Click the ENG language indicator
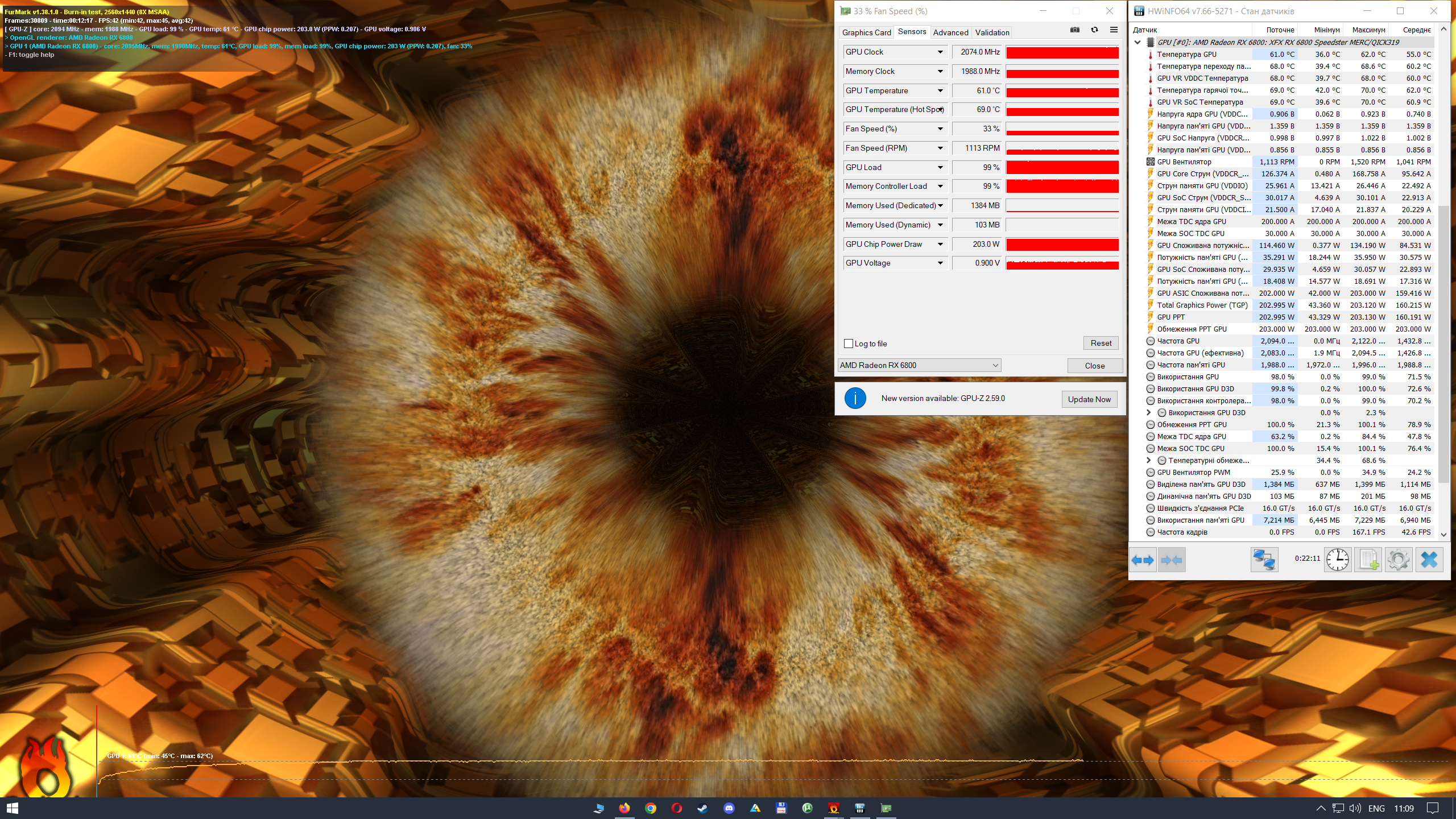Viewport: 1456px width, 819px height. tap(1376, 808)
